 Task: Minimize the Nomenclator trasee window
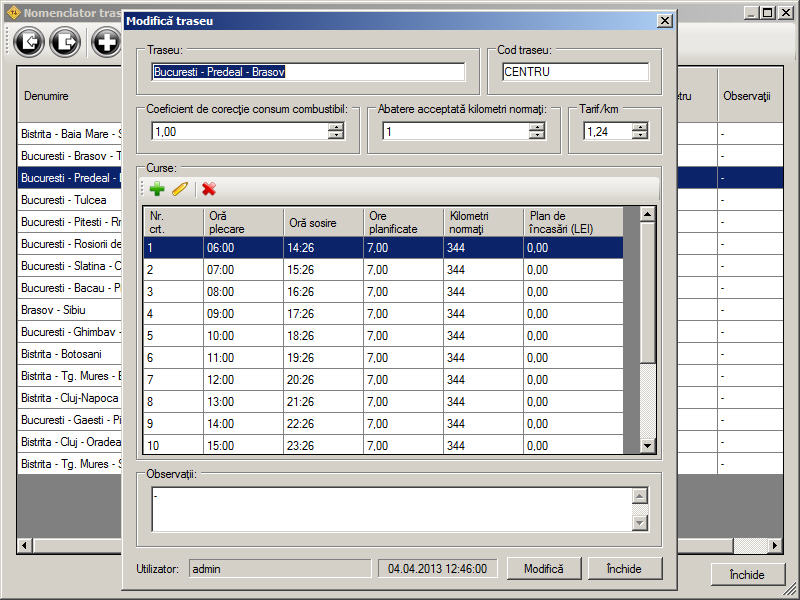[x=751, y=13]
